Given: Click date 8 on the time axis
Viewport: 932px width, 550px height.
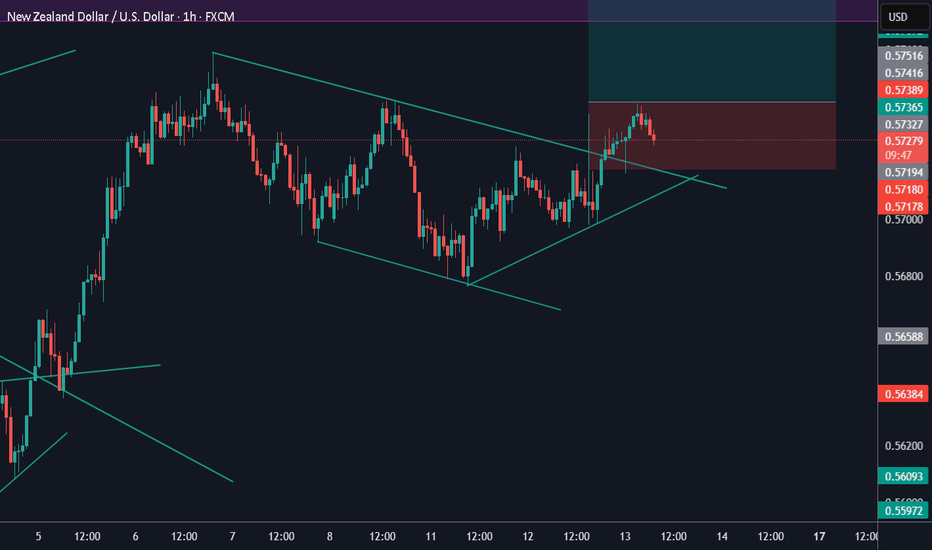Looking at the screenshot, I should click(x=330, y=536).
